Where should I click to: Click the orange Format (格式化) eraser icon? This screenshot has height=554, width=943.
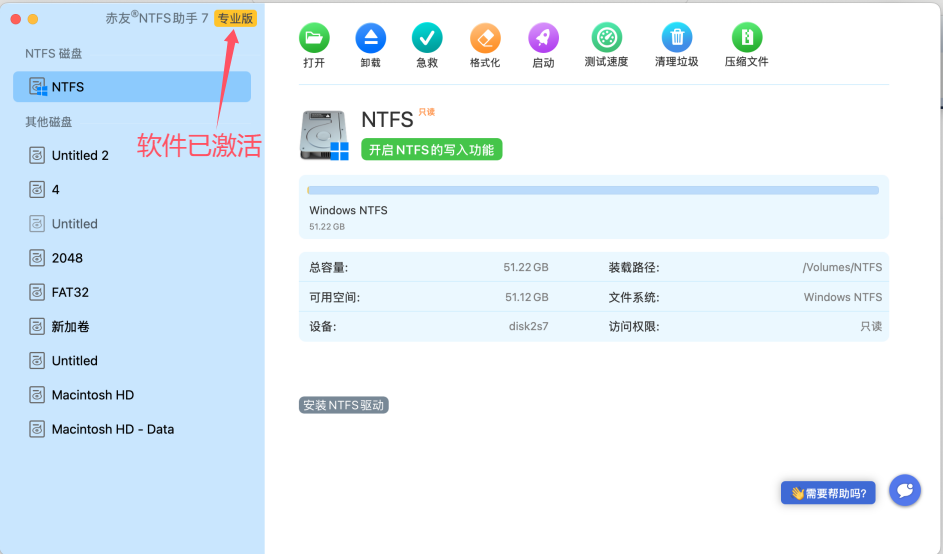(x=485, y=38)
